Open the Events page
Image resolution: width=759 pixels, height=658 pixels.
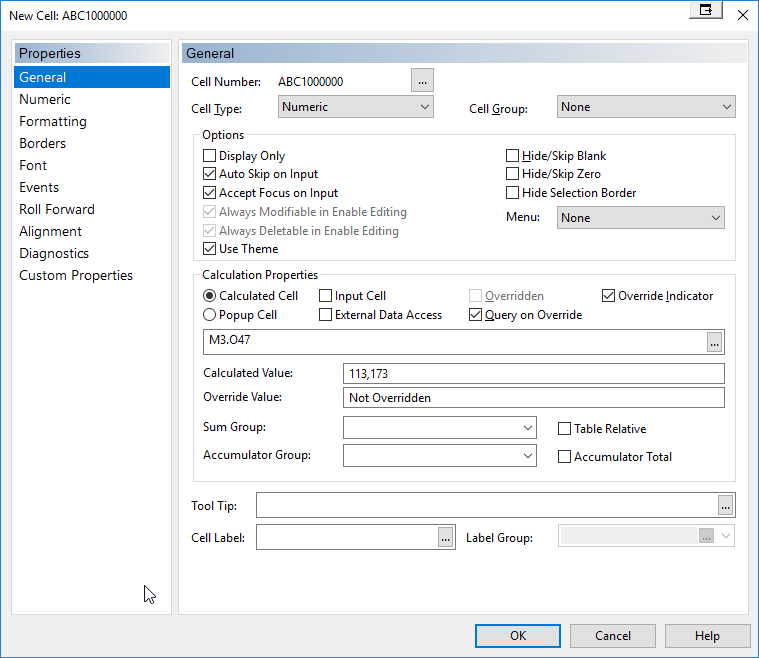point(92,187)
